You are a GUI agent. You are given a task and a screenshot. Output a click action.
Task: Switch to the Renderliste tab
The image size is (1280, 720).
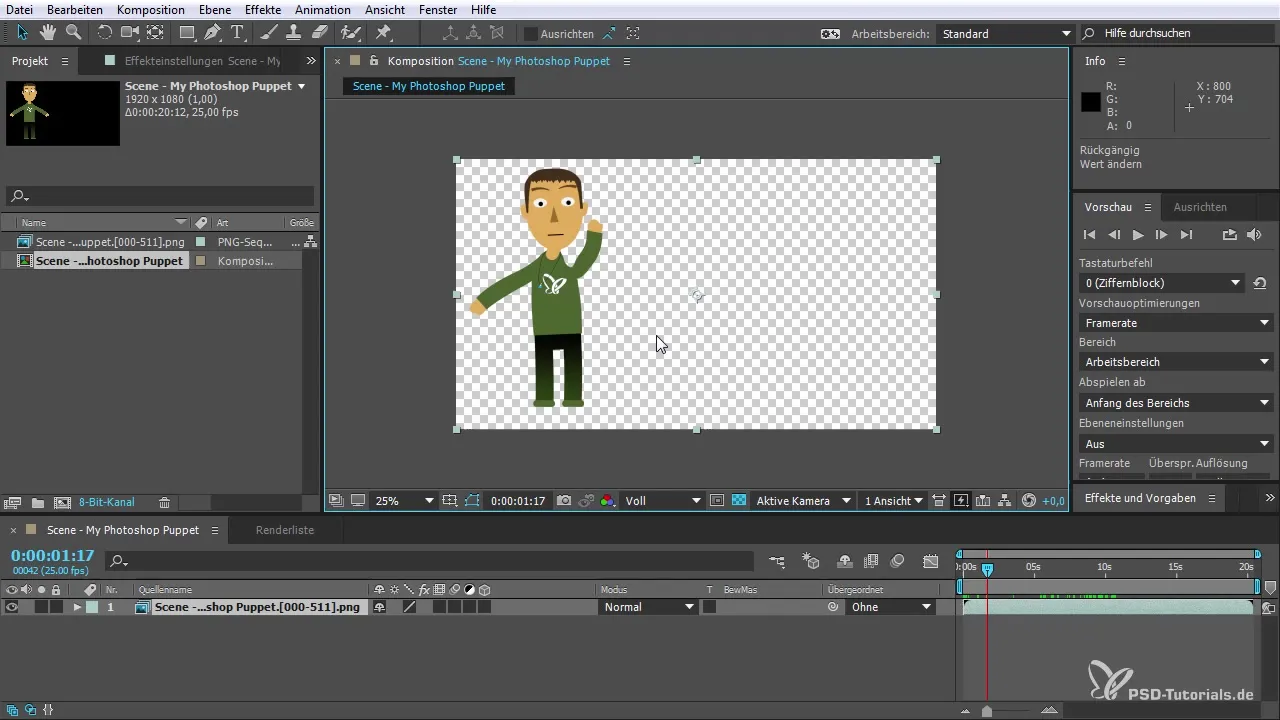click(x=285, y=530)
